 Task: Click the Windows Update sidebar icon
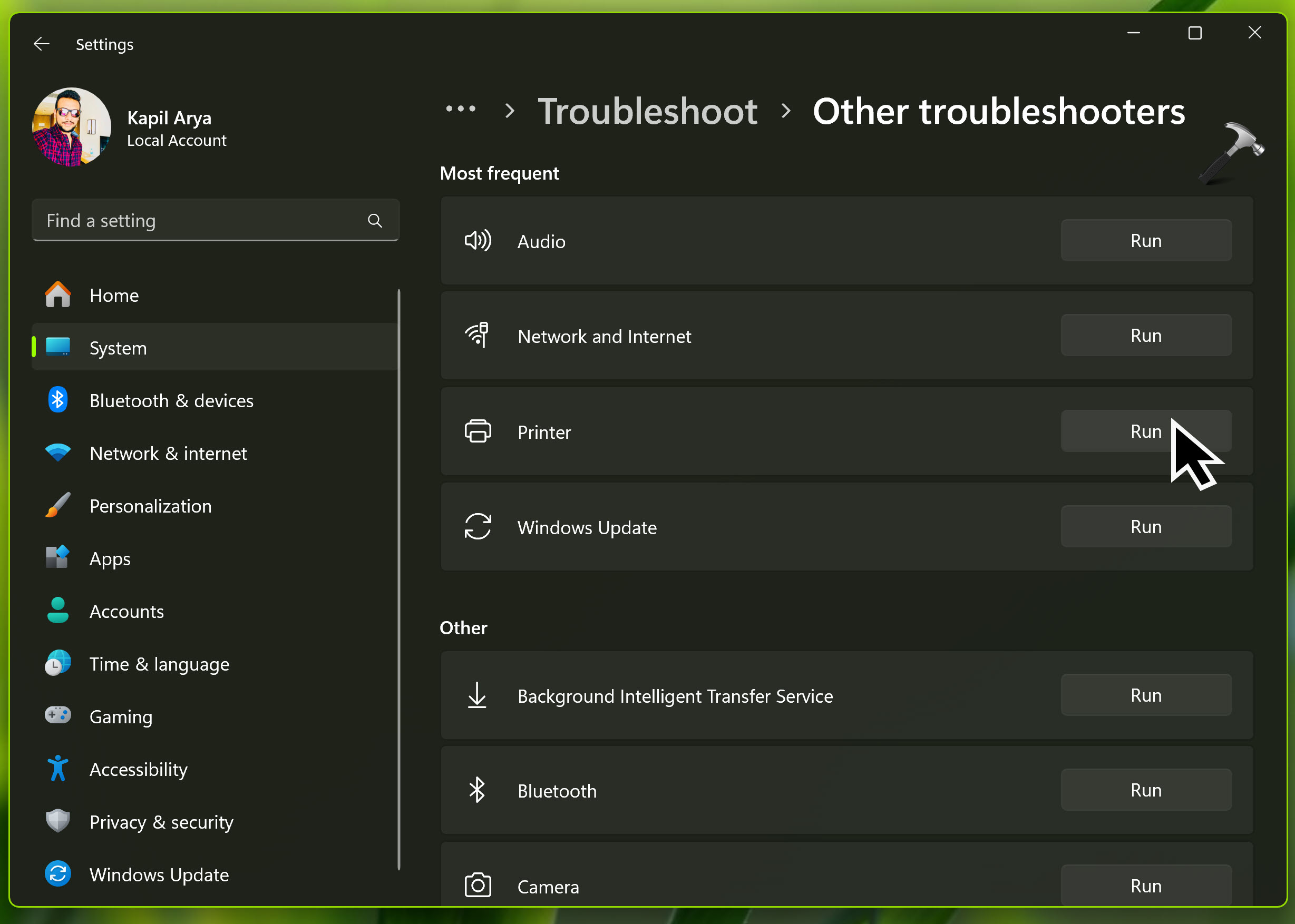[58, 874]
